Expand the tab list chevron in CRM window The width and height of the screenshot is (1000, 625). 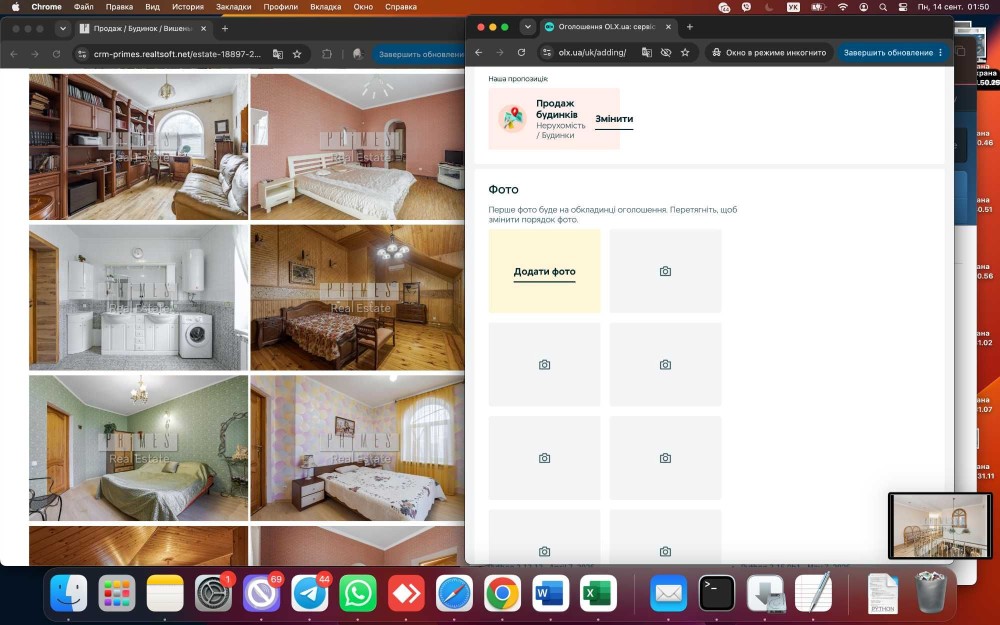coord(62,29)
